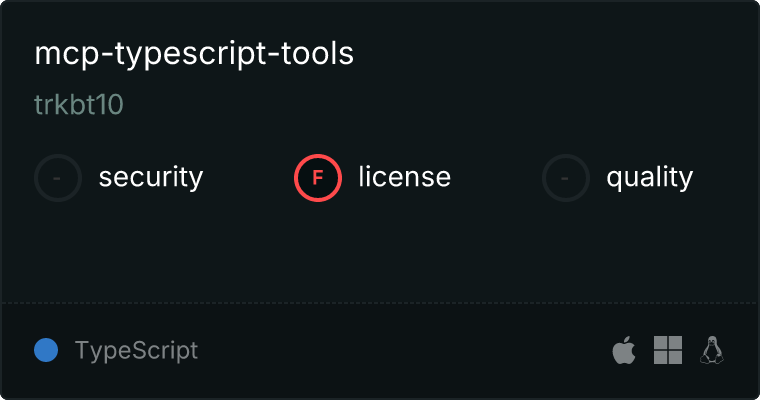Screen dimensions: 760x400
Task: Click the Windows platform icon
Action: [x=668, y=350]
